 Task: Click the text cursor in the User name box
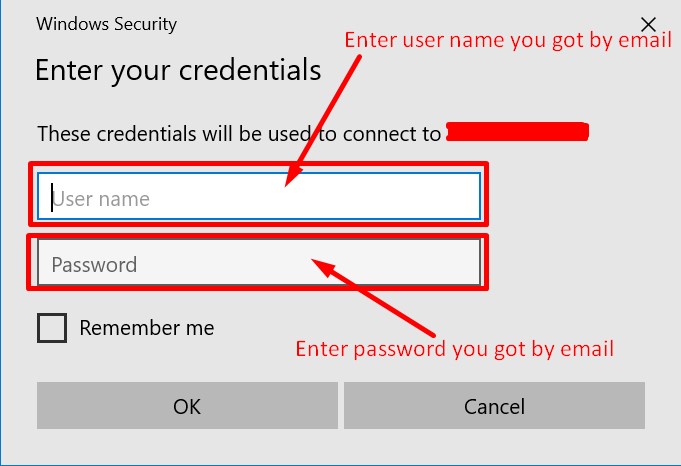[x=50, y=197]
